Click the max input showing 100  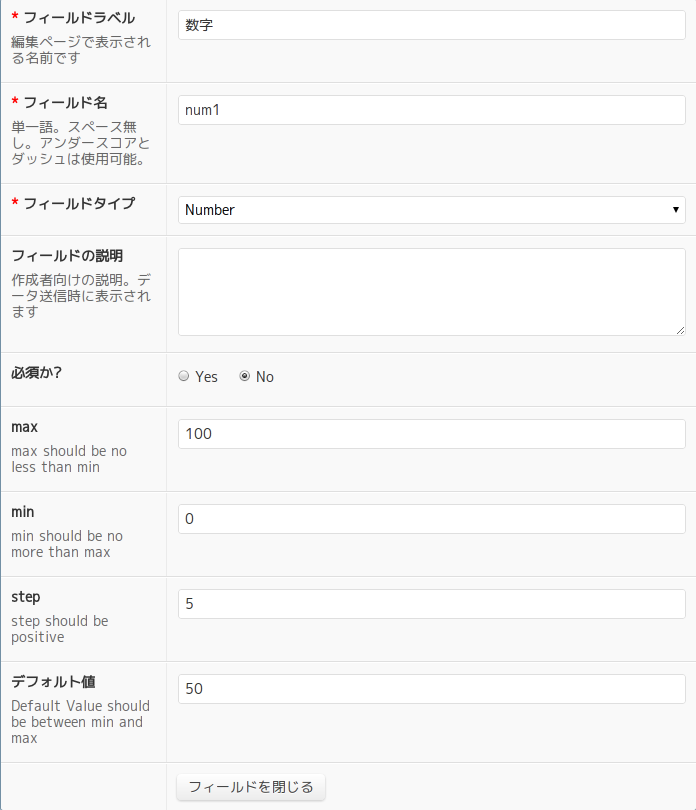pyautogui.click(x=431, y=434)
